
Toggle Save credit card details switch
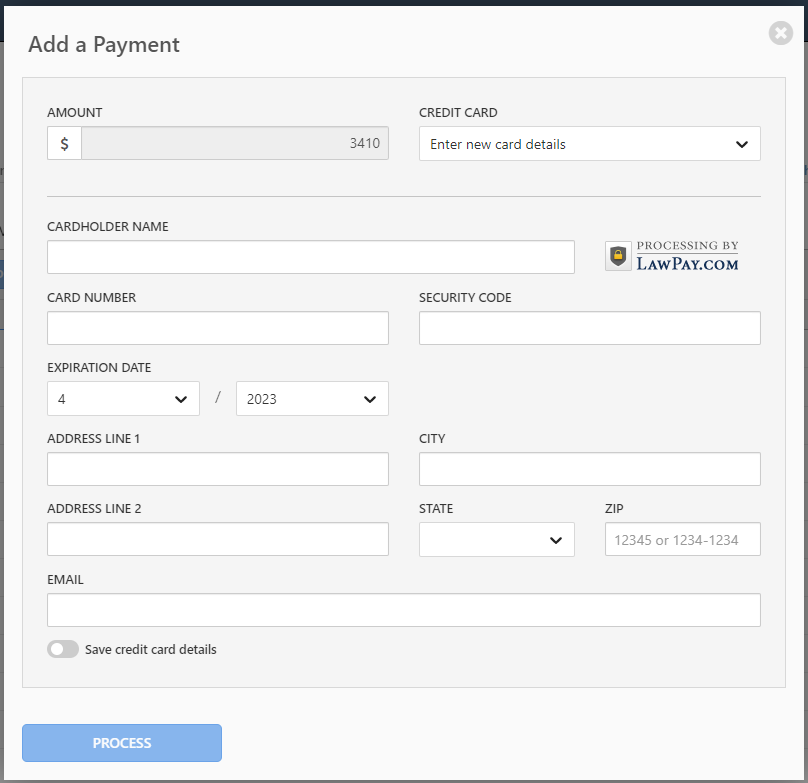(x=63, y=649)
